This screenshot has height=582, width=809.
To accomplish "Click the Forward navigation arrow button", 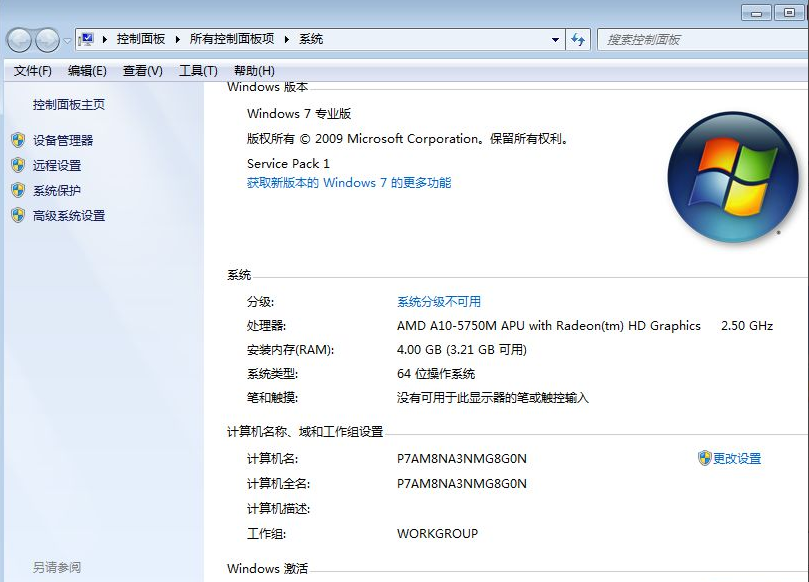I will 47,40.
